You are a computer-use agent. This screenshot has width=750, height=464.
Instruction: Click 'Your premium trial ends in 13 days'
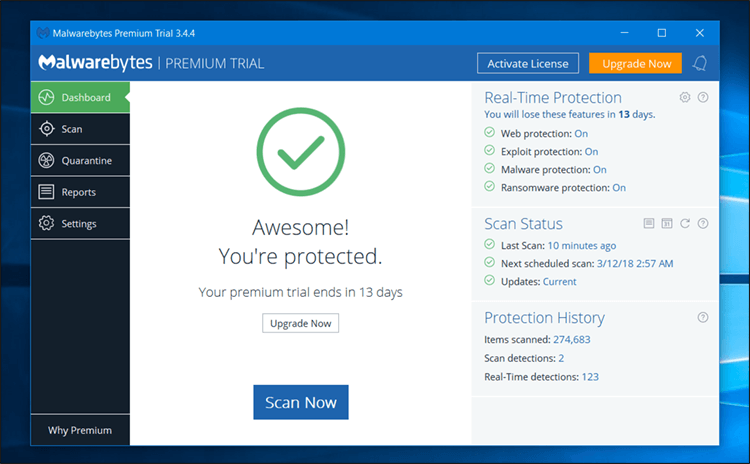tap(300, 292)
